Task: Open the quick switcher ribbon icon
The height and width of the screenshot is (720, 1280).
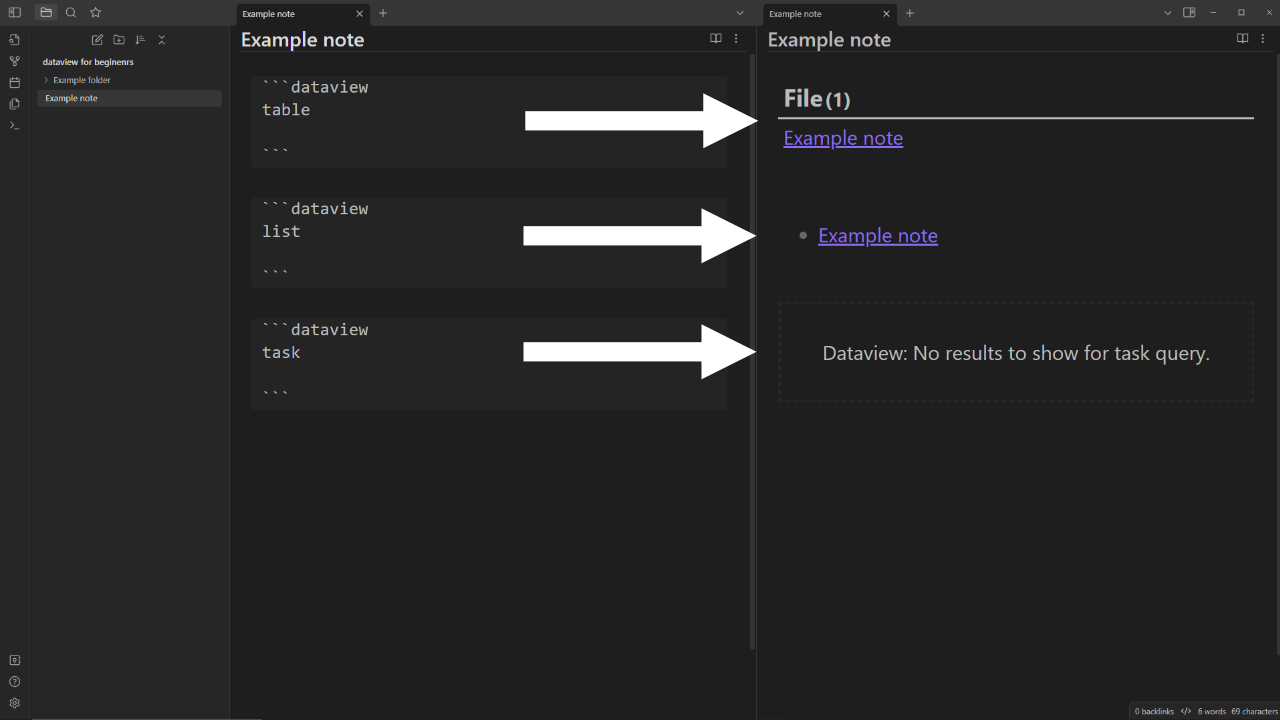Action: click(14, 40)
